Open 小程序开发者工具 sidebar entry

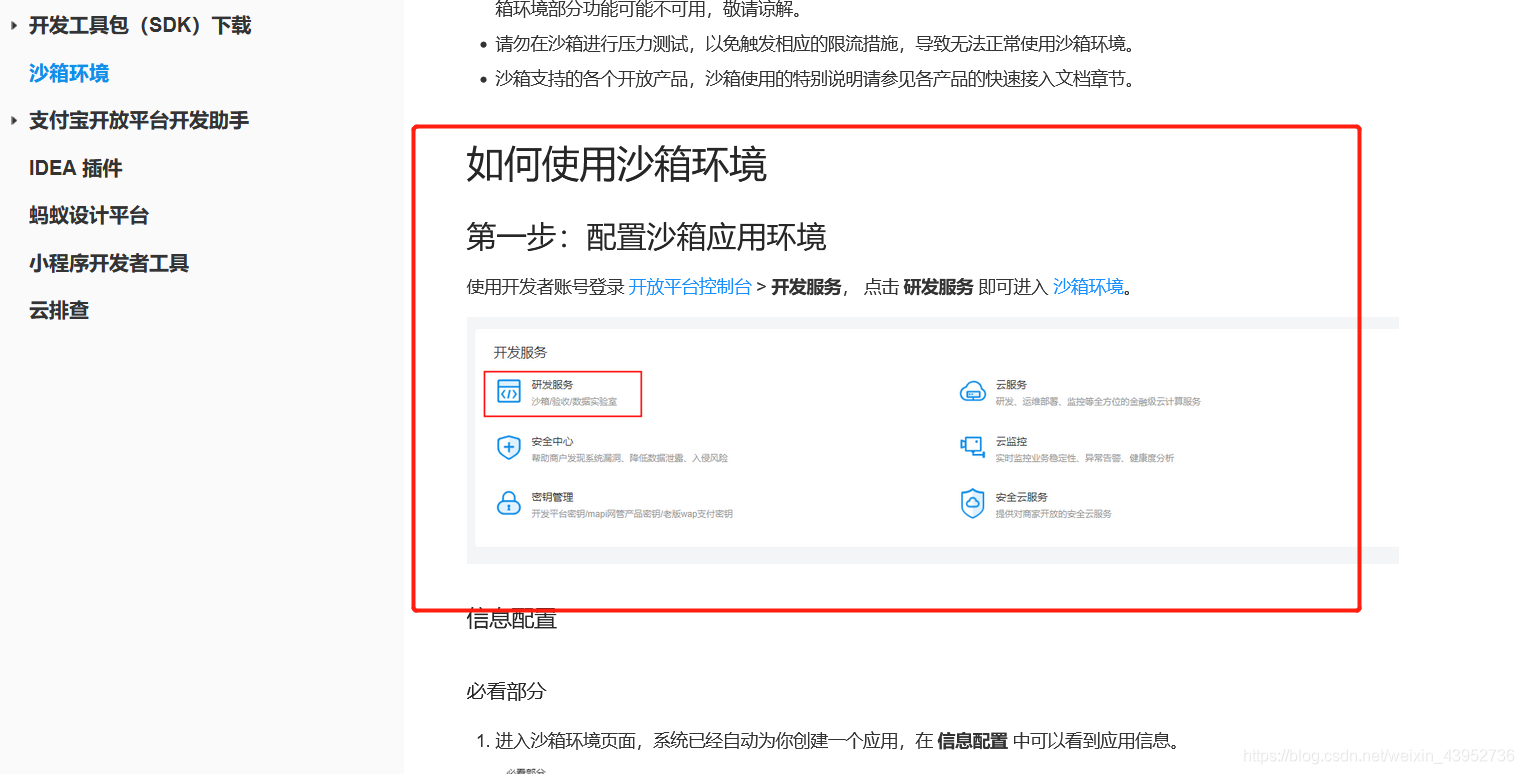(109, 263)
